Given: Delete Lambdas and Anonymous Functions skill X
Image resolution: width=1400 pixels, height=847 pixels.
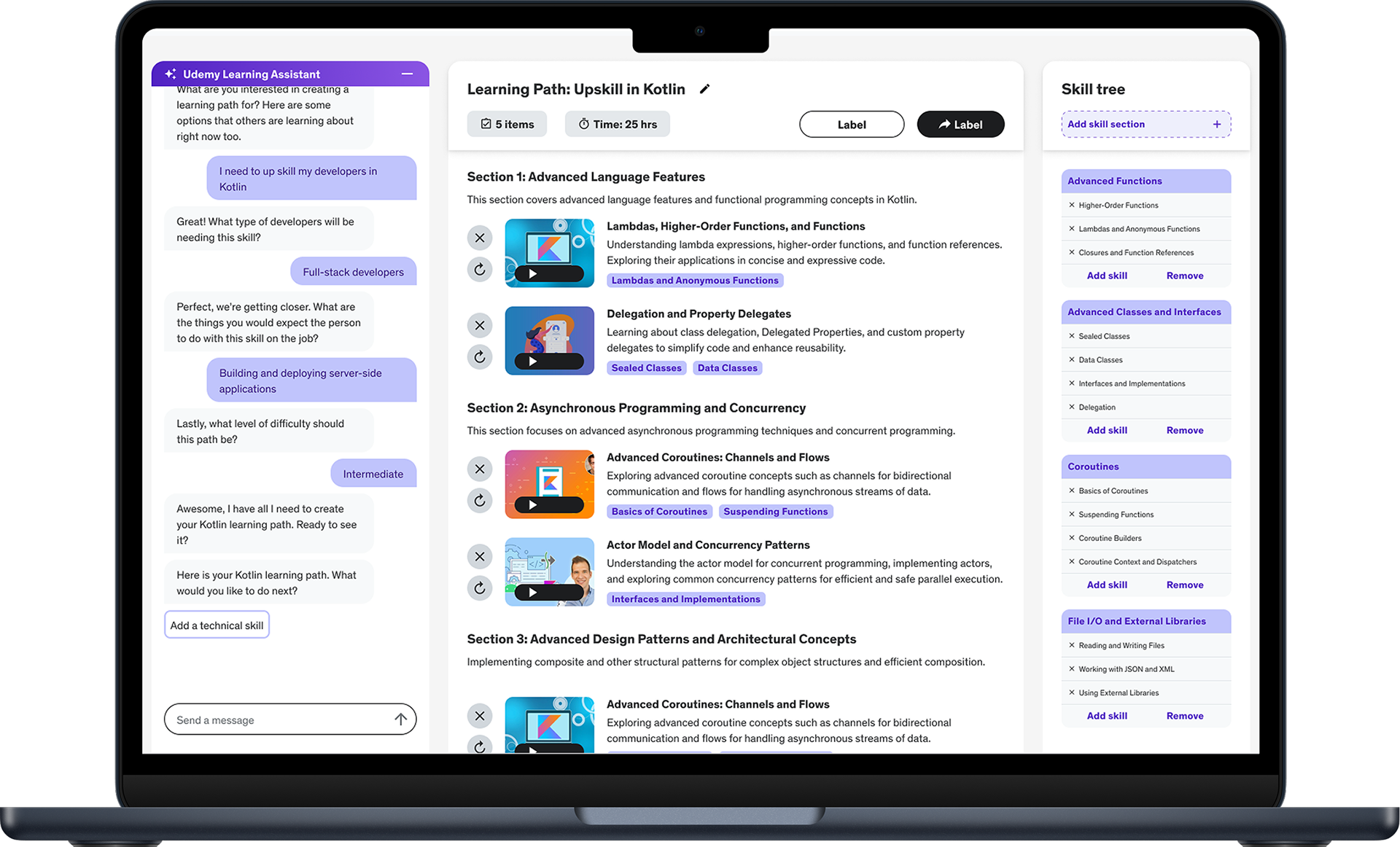Looking at the screenshot, I should point(1072,229).
